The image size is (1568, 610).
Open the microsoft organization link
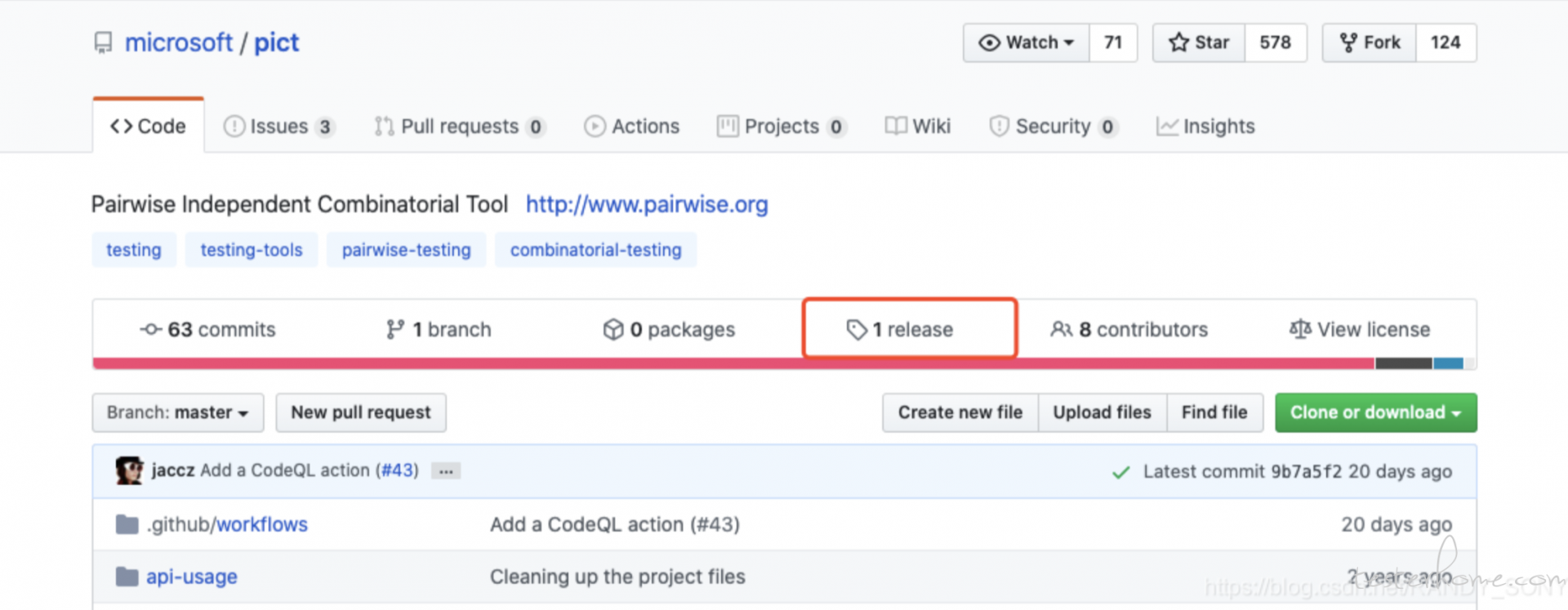point(179,42)
